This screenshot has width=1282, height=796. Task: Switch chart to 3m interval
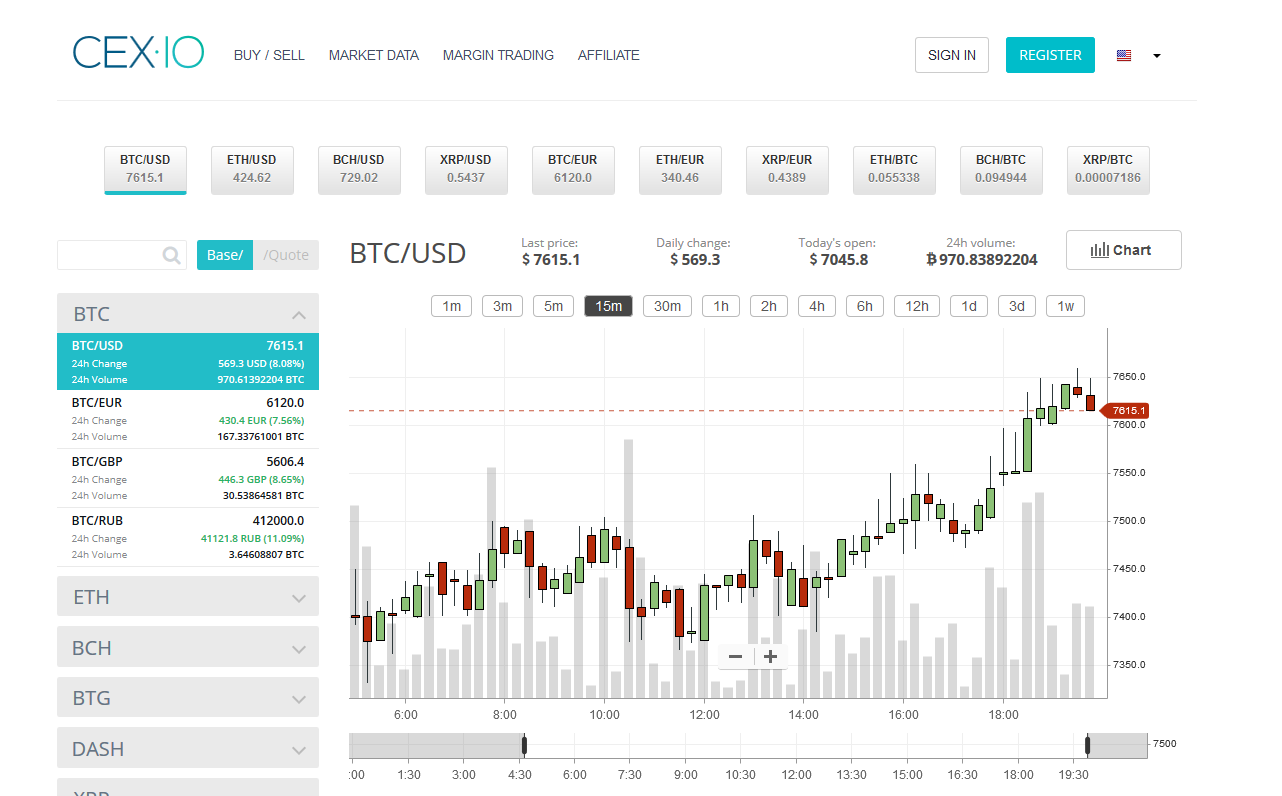click(x=502, y=306)
